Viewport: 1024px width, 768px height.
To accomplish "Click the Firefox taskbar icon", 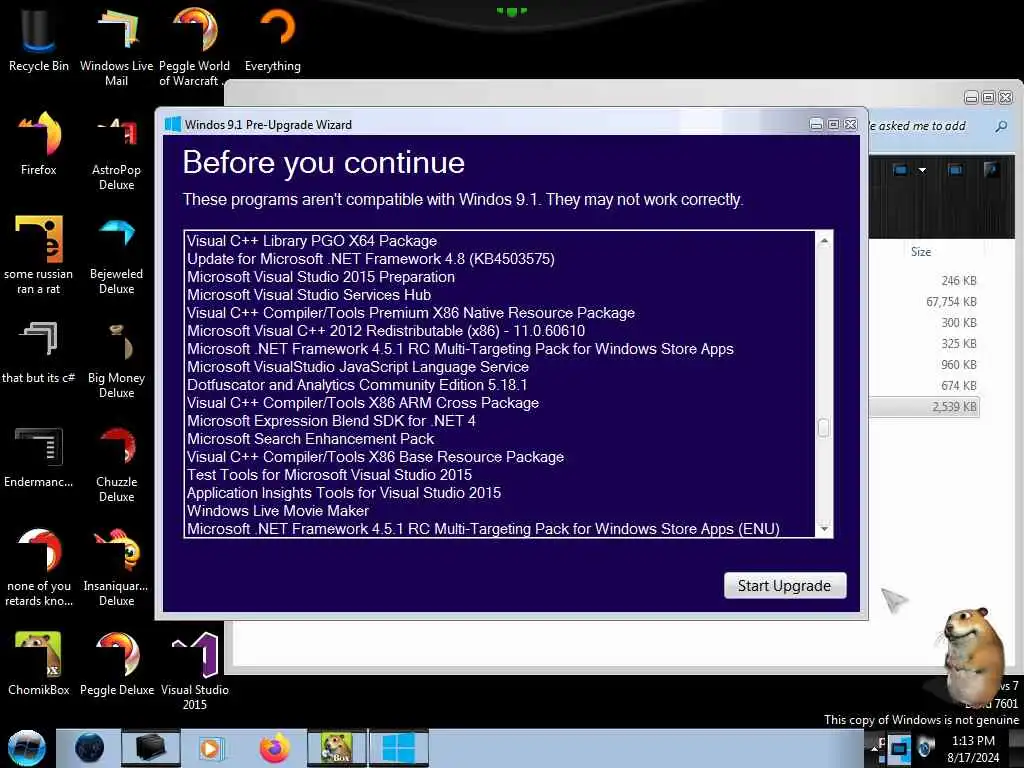I will pyautogui.click(x=274, y=748).
